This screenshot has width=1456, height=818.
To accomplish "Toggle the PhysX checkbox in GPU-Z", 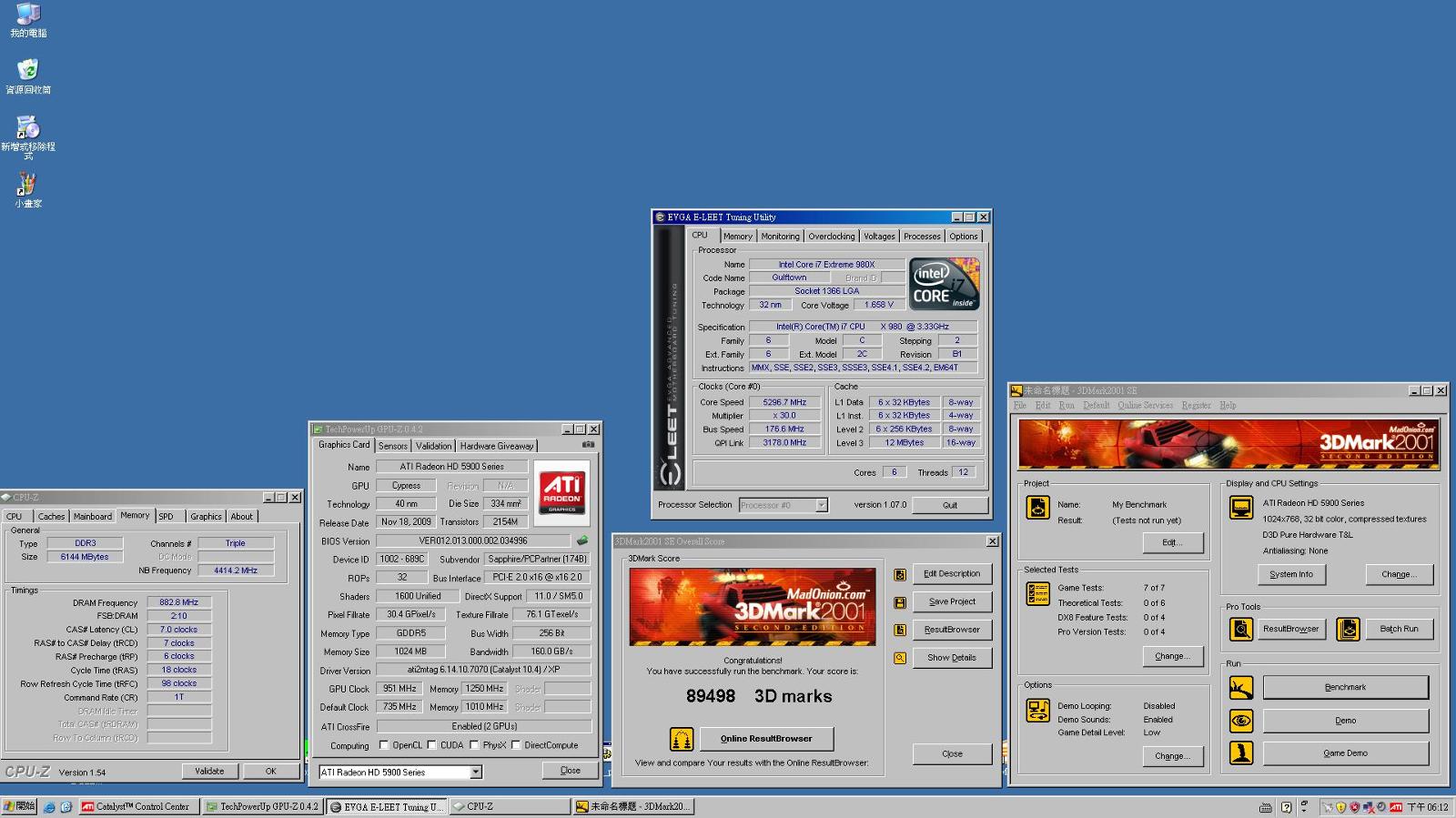I will point(474,745).
